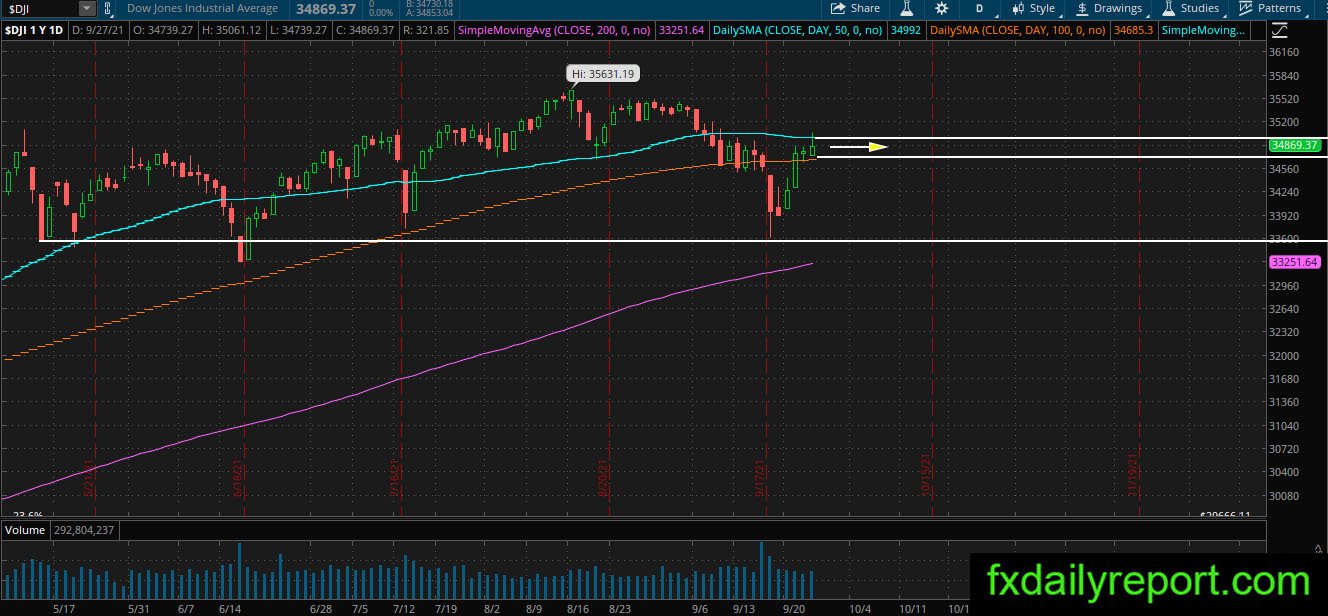Open the $DJI symbol dropdown arrow
The width and height of the screenshot is (1328, 616).
click(x=87, y=8)
